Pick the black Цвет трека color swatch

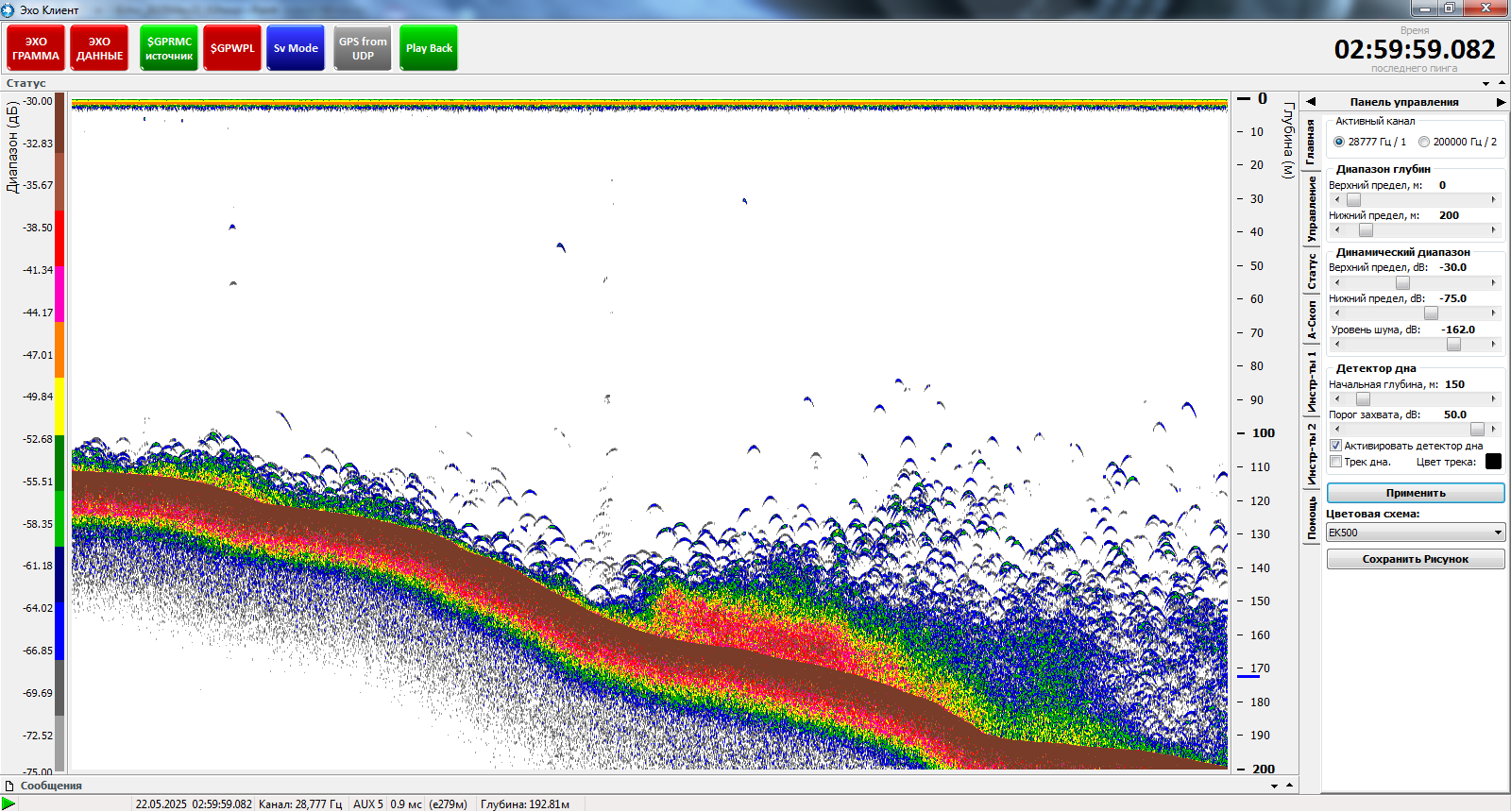tap(1493, 462)
